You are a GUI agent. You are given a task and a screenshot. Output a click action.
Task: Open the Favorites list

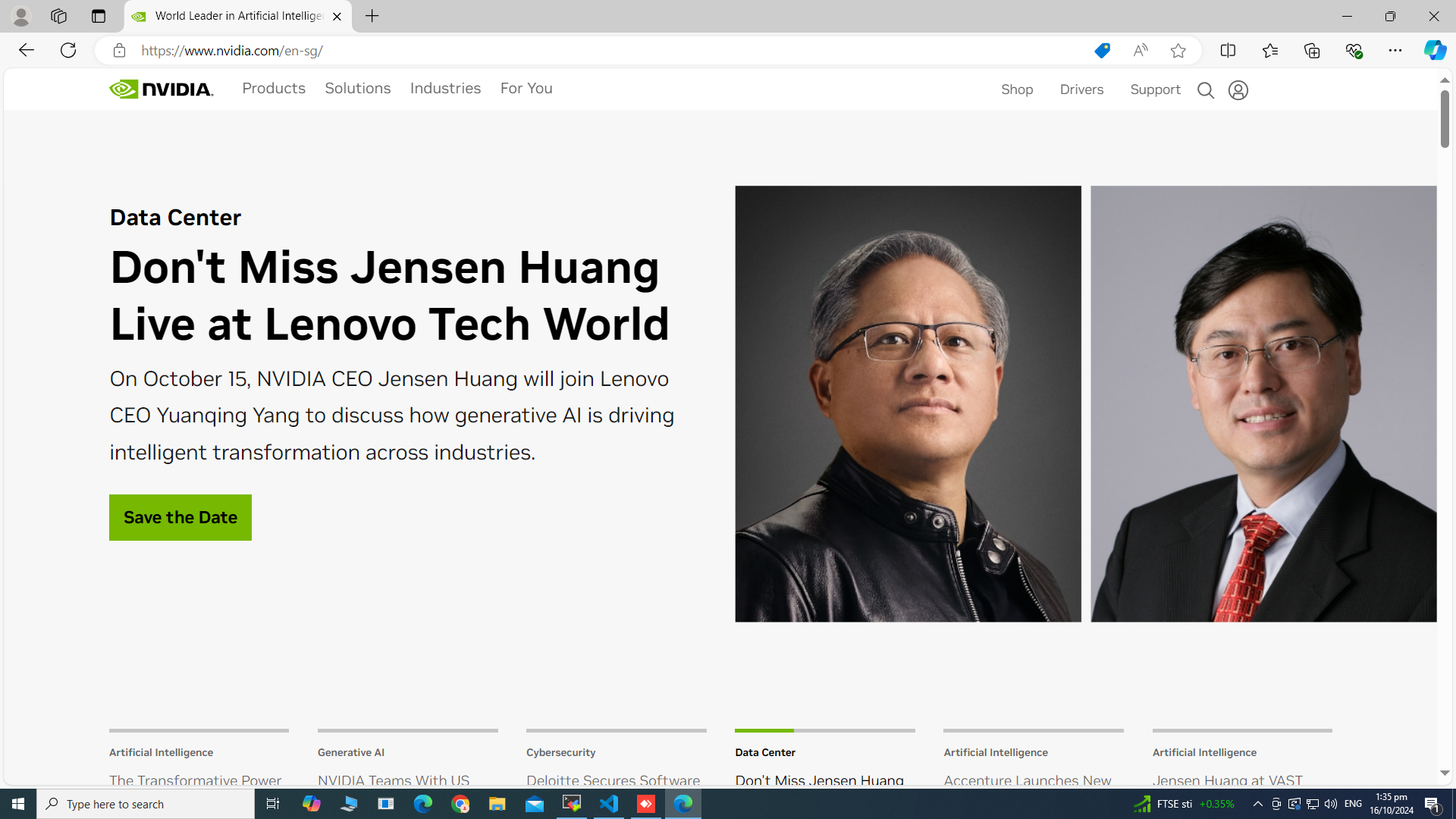click(x=1269, y=50)
